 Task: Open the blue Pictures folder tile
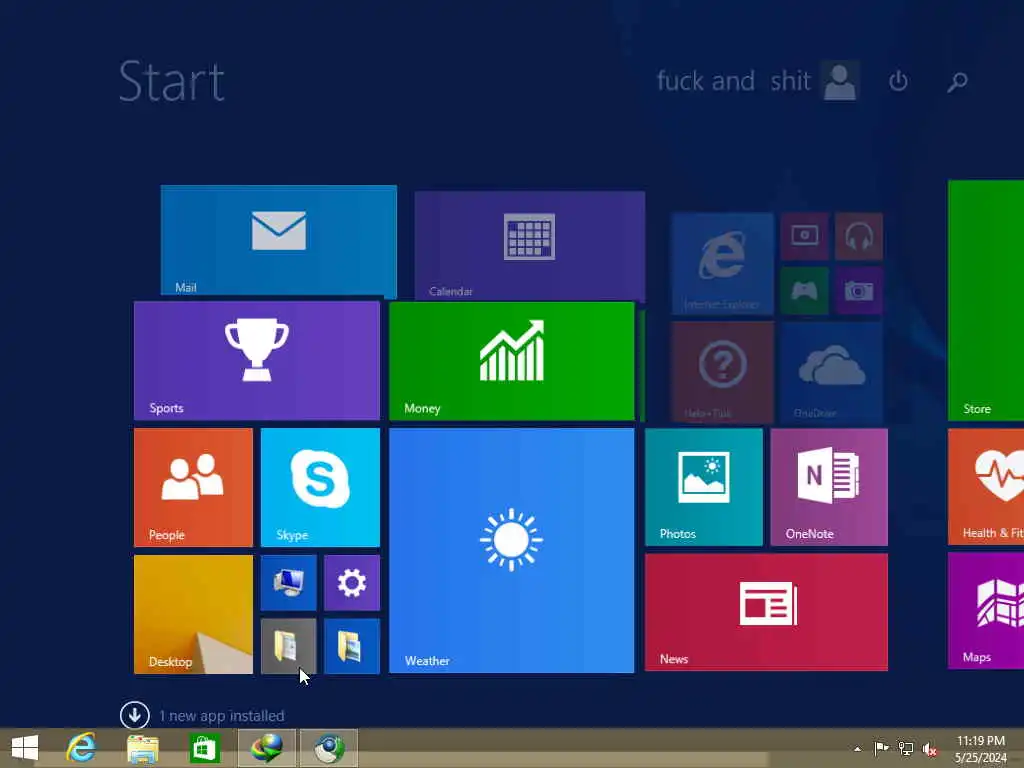[352, 646]
